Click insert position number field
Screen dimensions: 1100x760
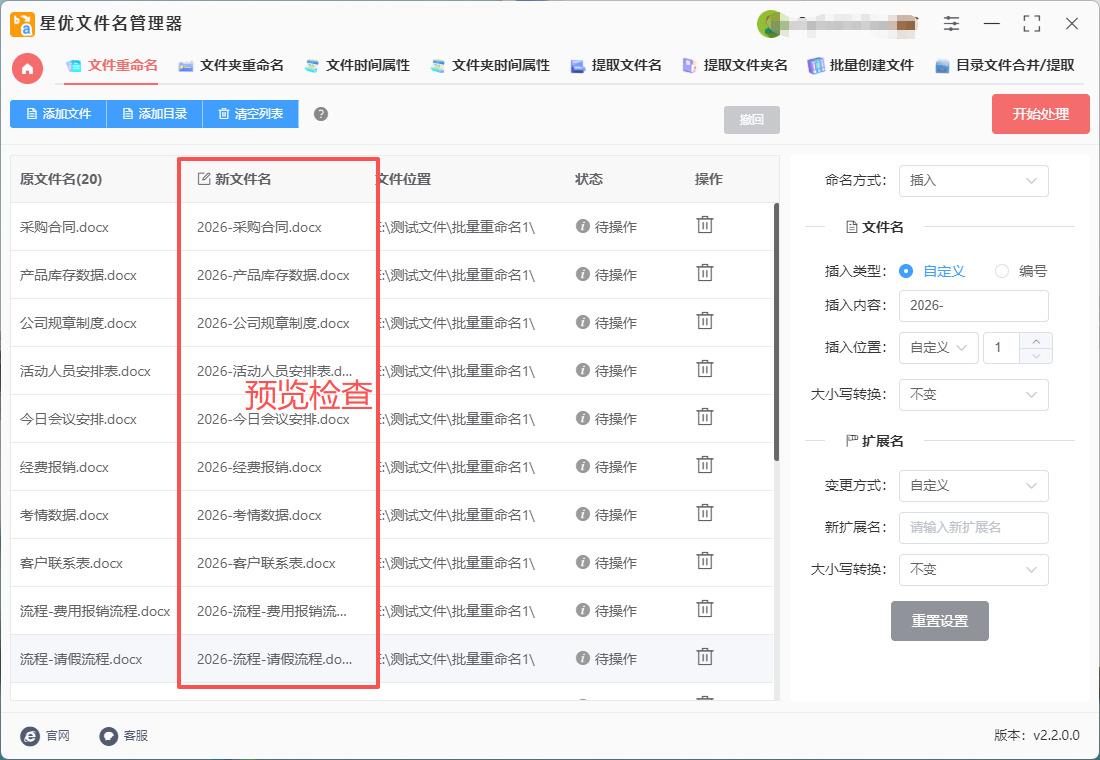pyautogui.click(x=1002, y=347)
